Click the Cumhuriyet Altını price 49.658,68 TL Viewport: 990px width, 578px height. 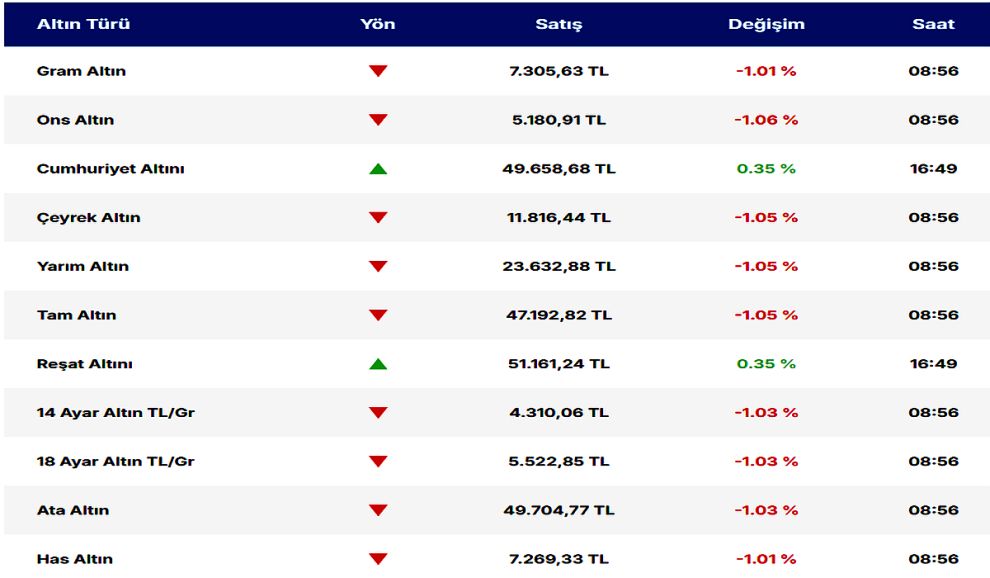click(558, 169)
